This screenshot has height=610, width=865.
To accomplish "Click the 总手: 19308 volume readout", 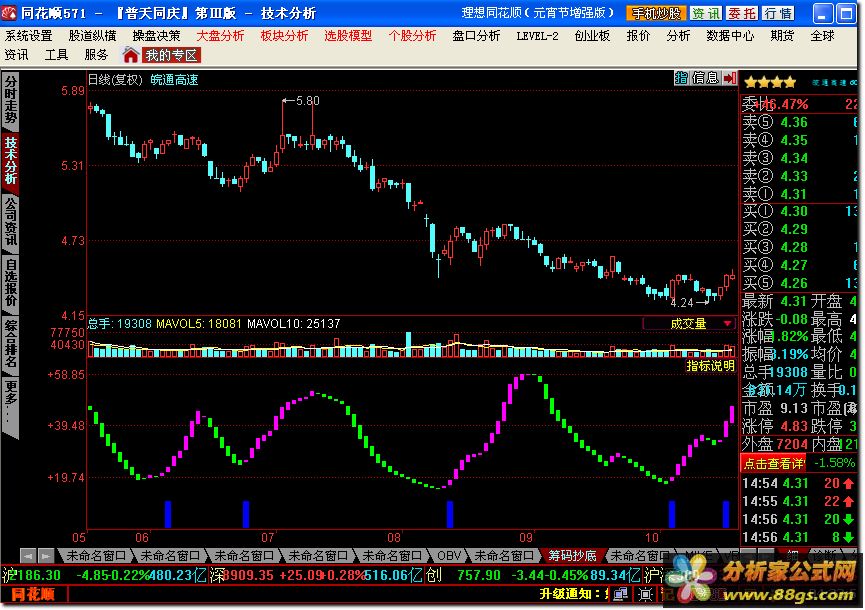I will coord(120,324).
